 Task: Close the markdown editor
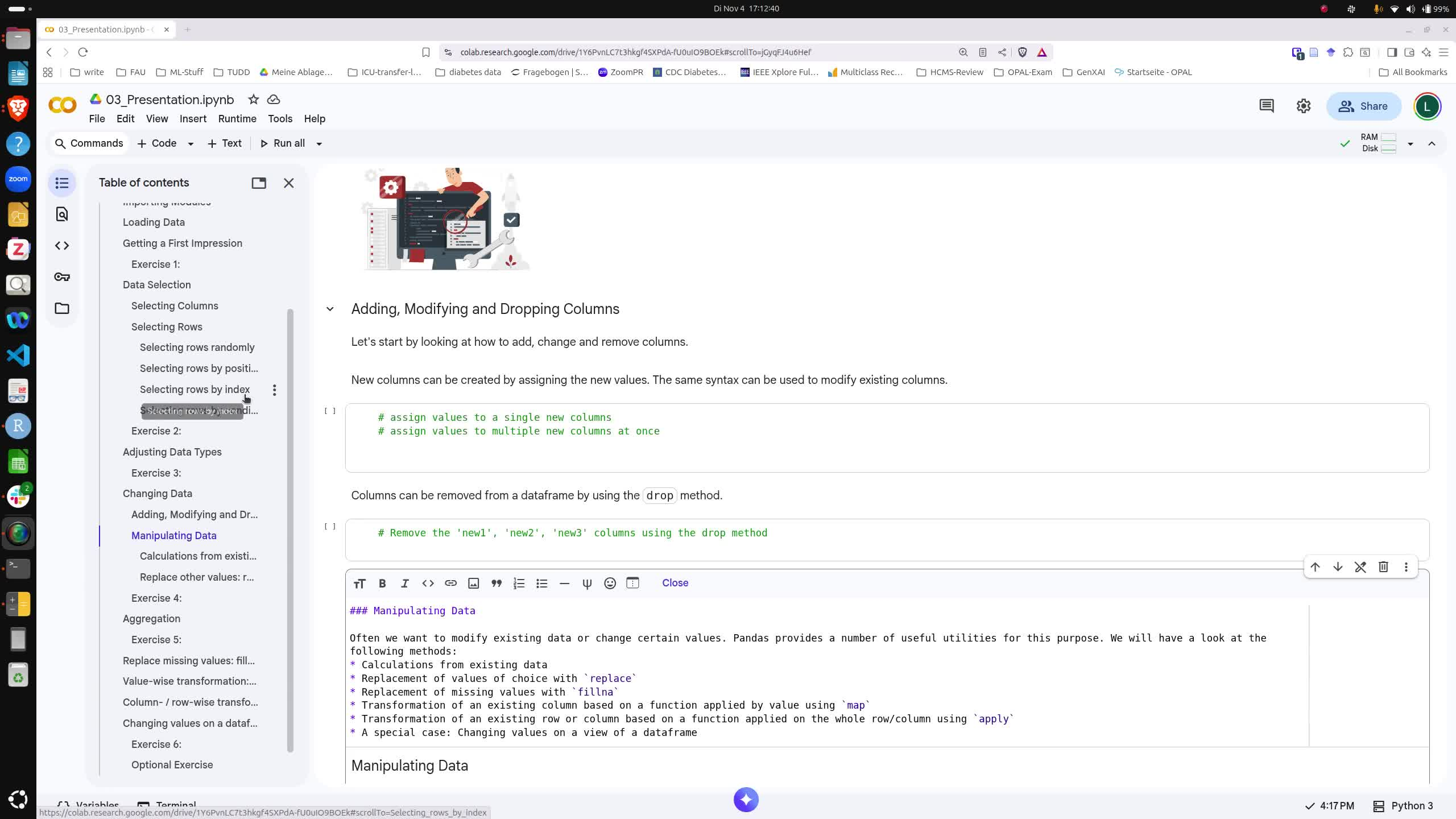(x=675, y=583)
